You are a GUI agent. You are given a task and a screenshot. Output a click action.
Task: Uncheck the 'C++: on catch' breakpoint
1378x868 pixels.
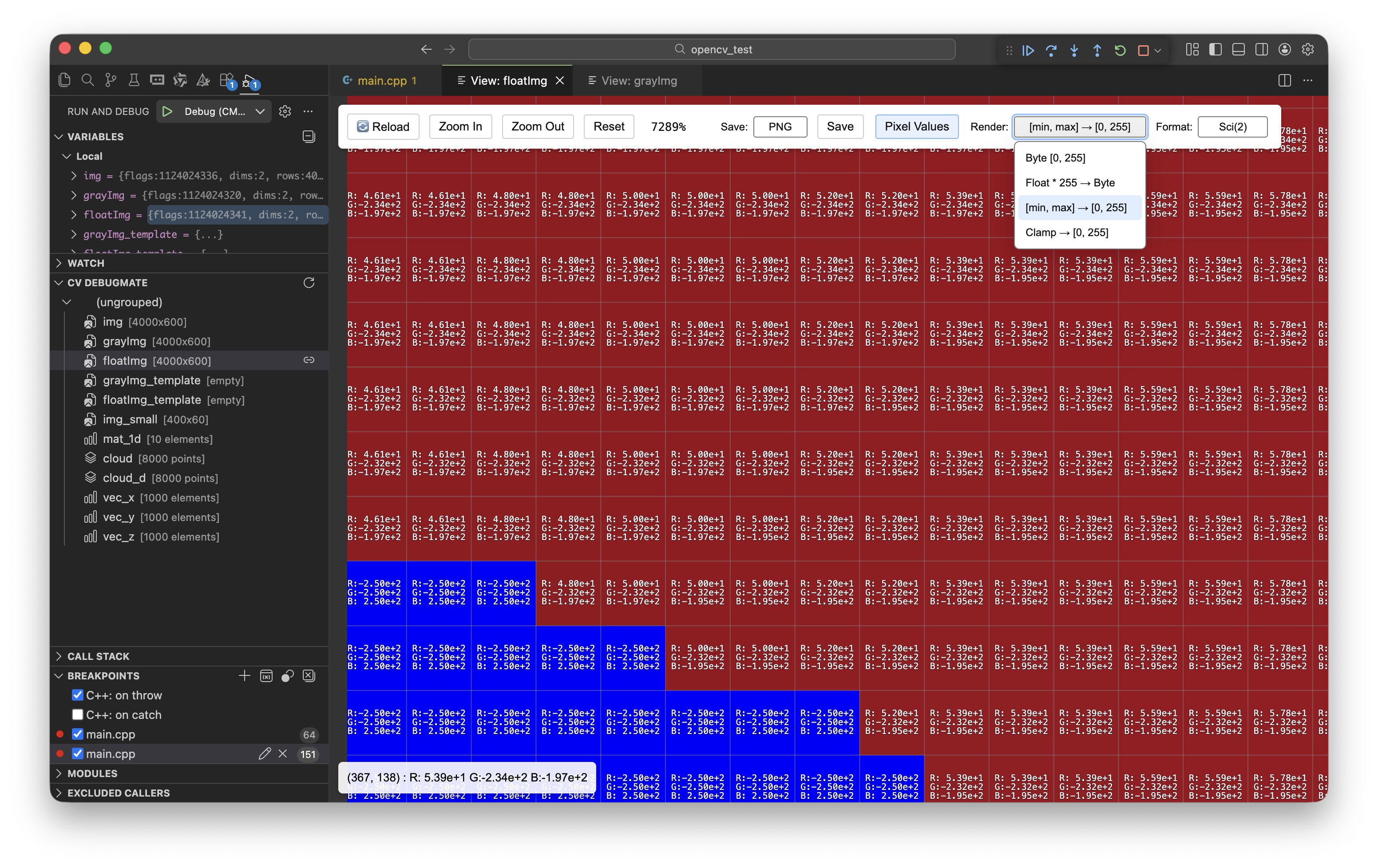click(78, 714)
